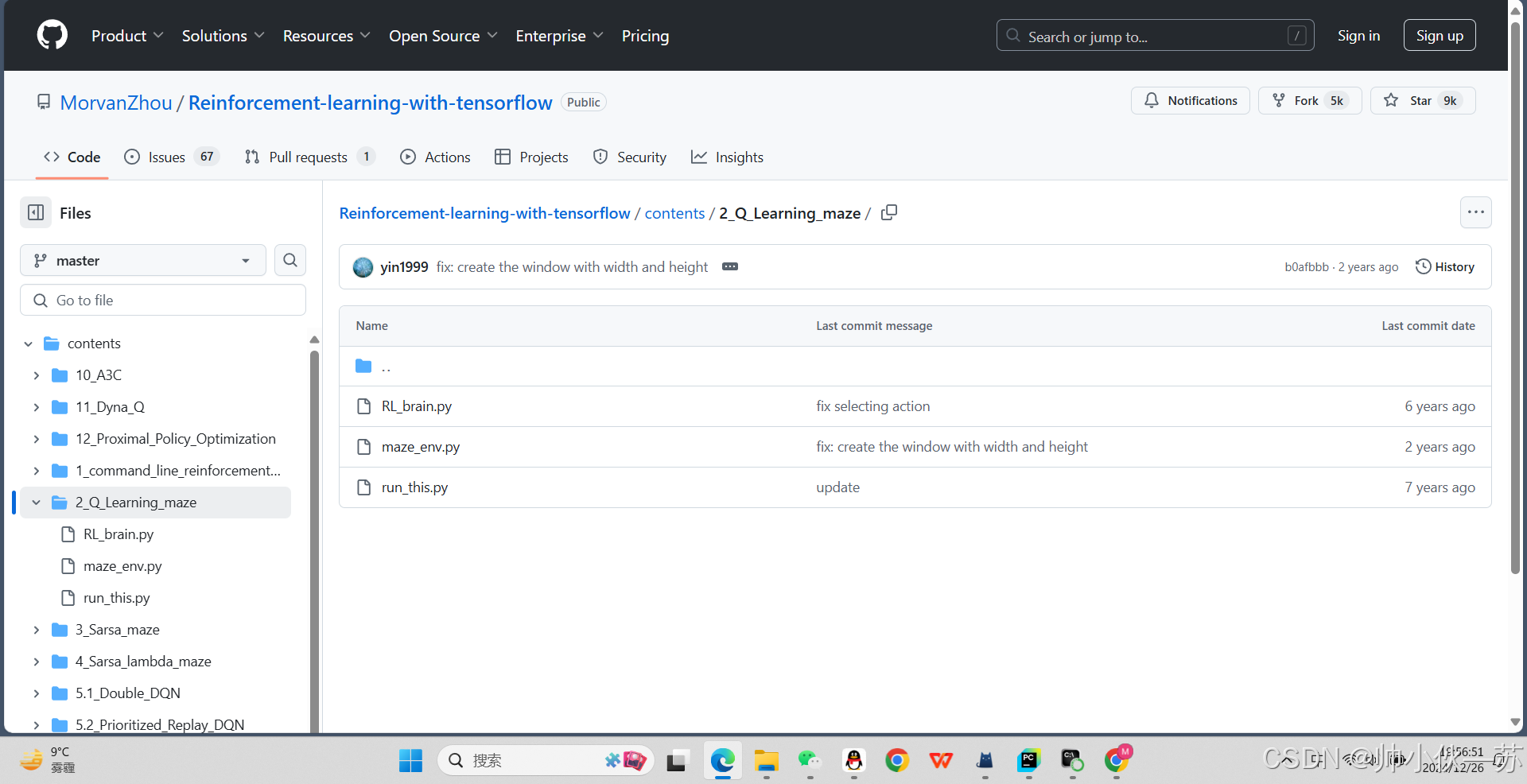Open the MorvanZhou profile link
1527x784 pixels.
click(116, 103)
